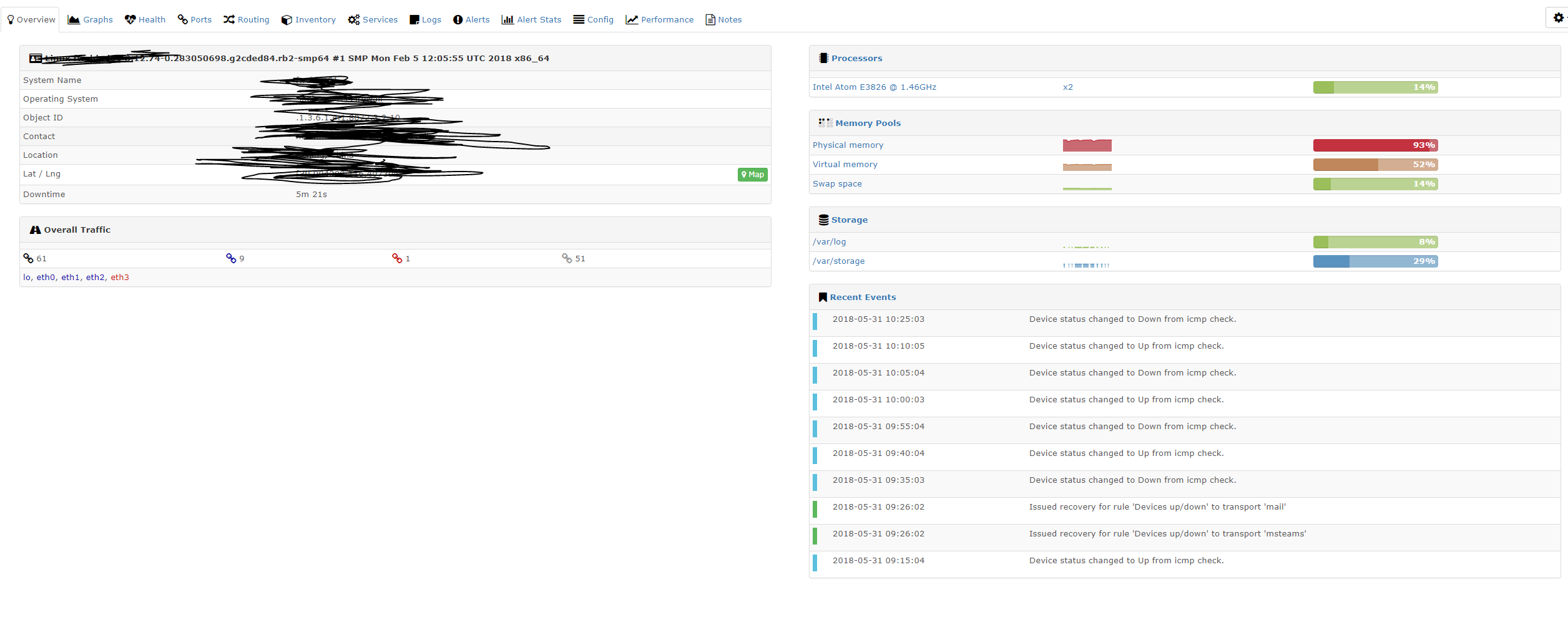1568x625 pixels.
Task: Open the eth2 interface link
Action: pos(96,278)
